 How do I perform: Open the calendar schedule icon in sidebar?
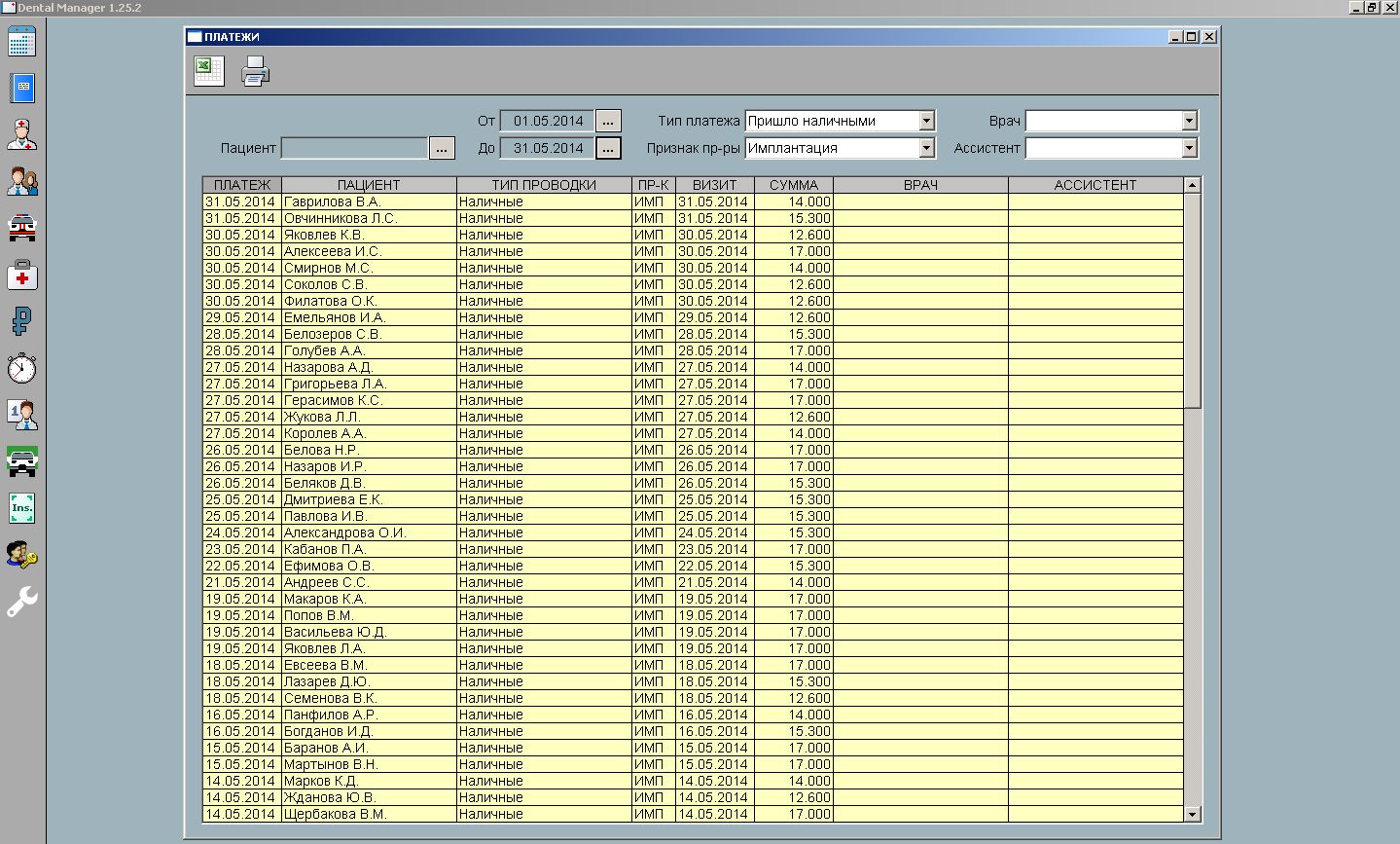pos(21,42)
